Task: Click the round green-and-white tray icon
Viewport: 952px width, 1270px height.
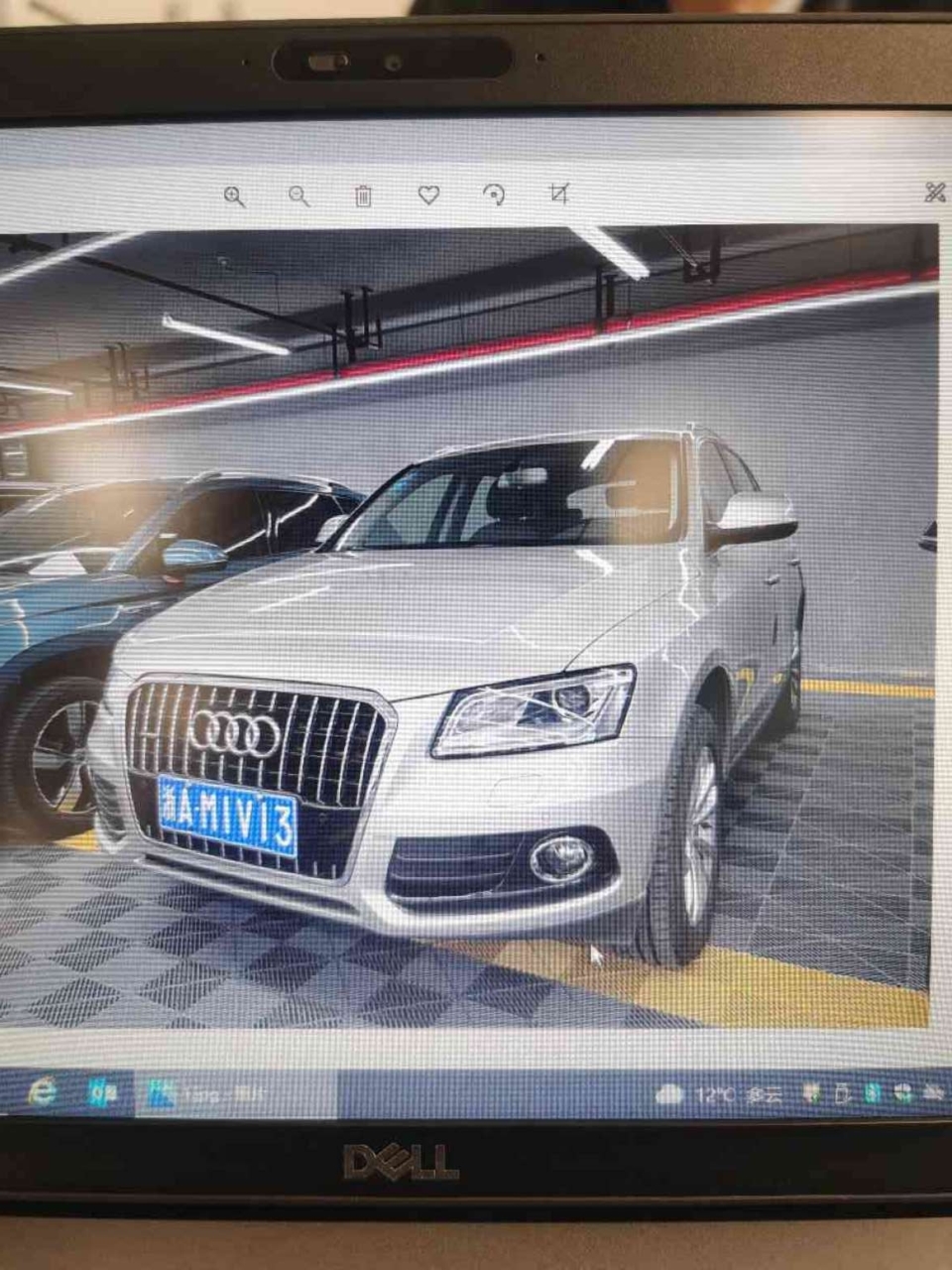Action: pos(902,1093)
